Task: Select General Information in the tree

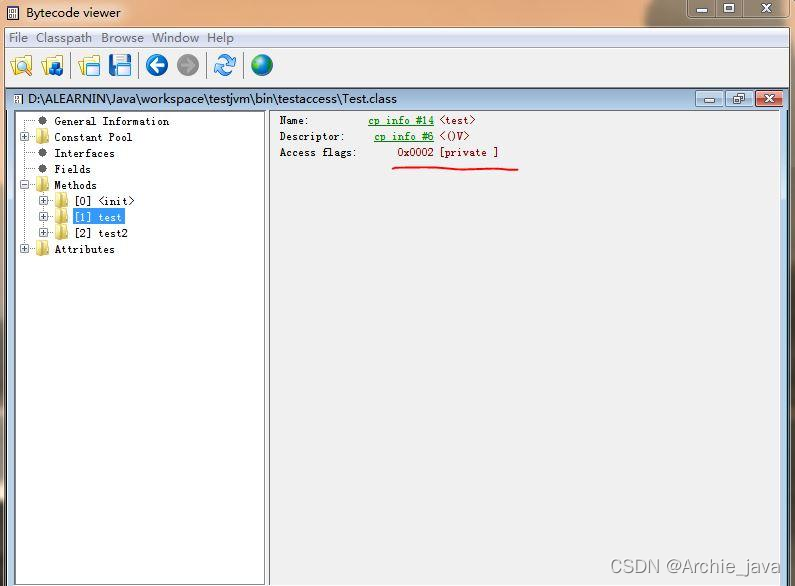Action: [x=112, y=121]
